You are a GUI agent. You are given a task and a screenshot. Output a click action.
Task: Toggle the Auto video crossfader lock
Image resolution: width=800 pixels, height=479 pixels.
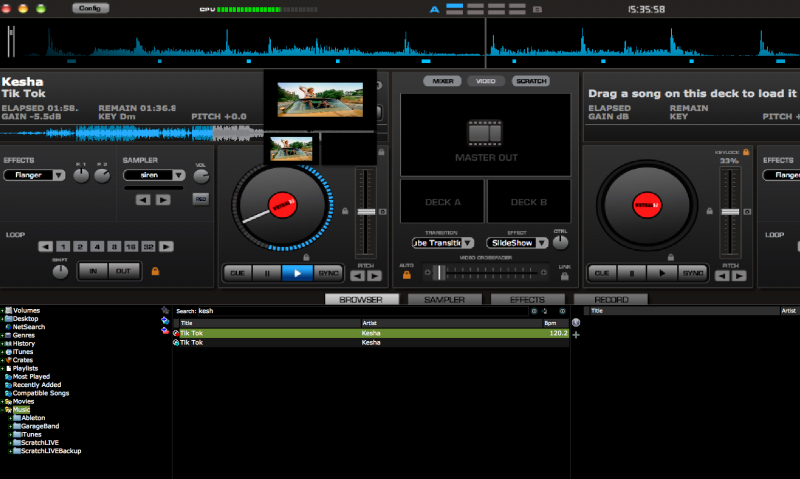coord(407,273)
